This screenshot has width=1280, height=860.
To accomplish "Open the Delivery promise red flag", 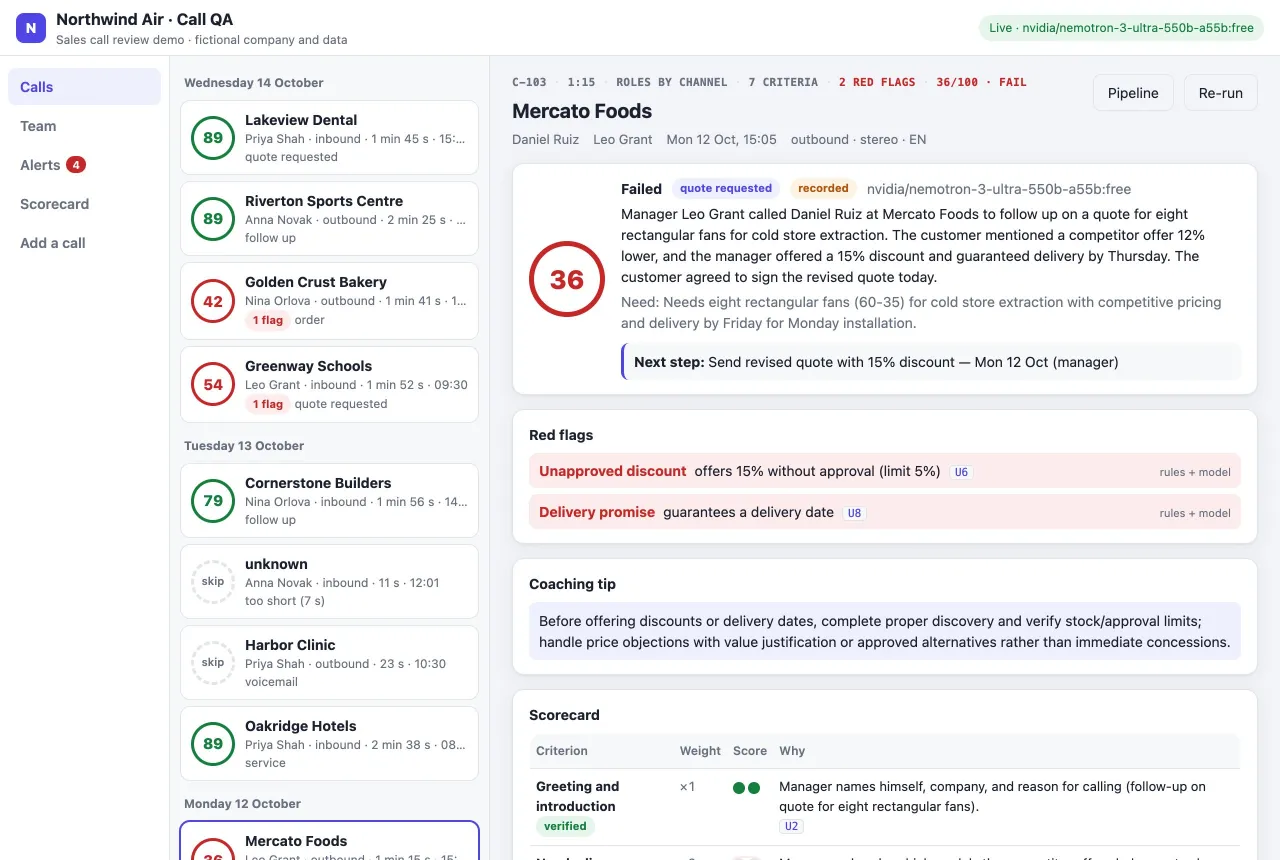I will coord(885,512).
